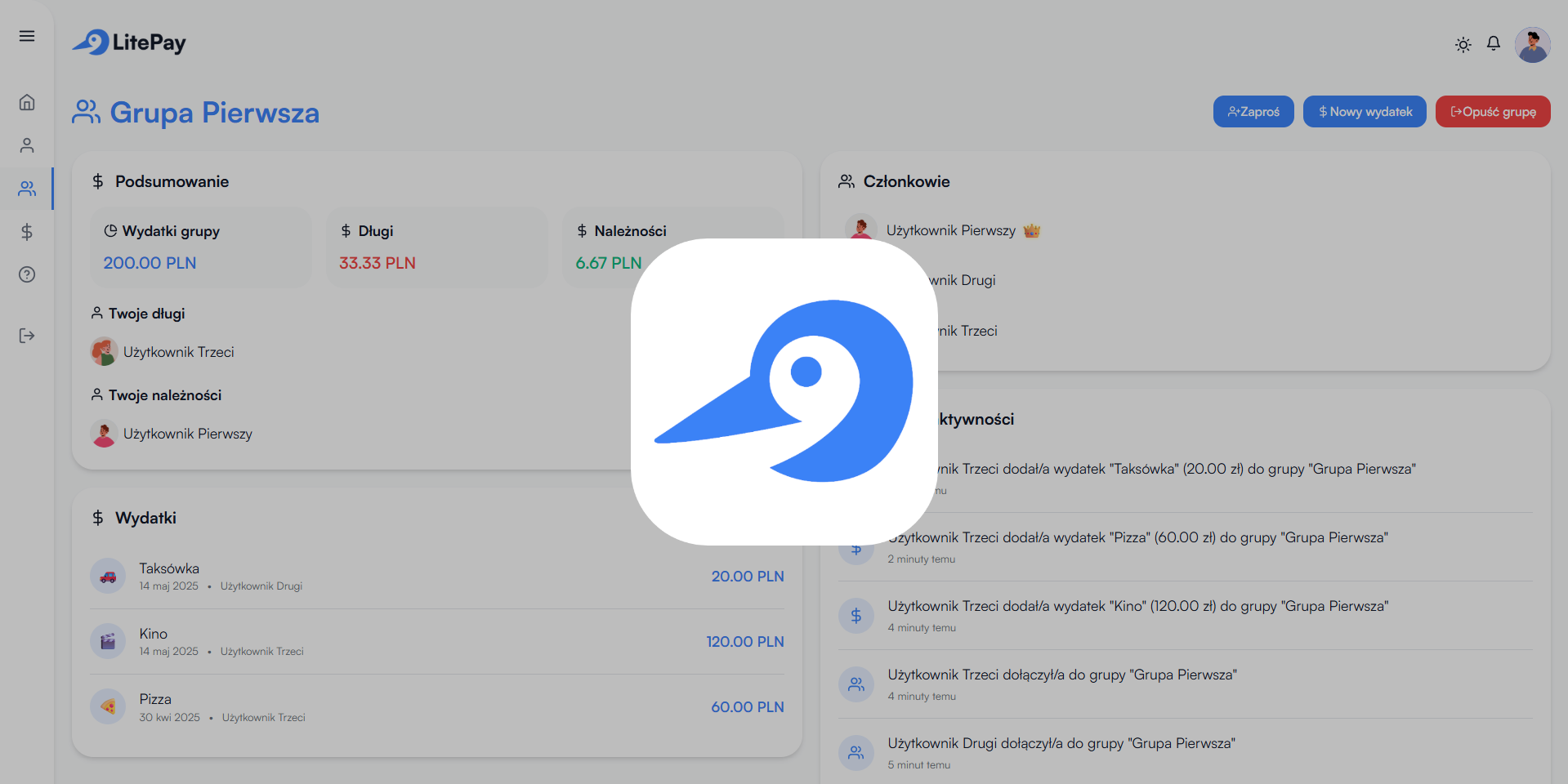Click the Zaproś invite button
Screen dimensions: 1568x784
pos(1253,112)
